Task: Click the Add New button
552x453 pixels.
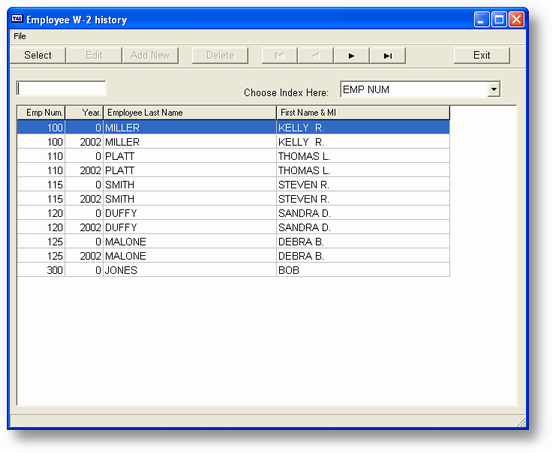Action: (x=150, y=56)
